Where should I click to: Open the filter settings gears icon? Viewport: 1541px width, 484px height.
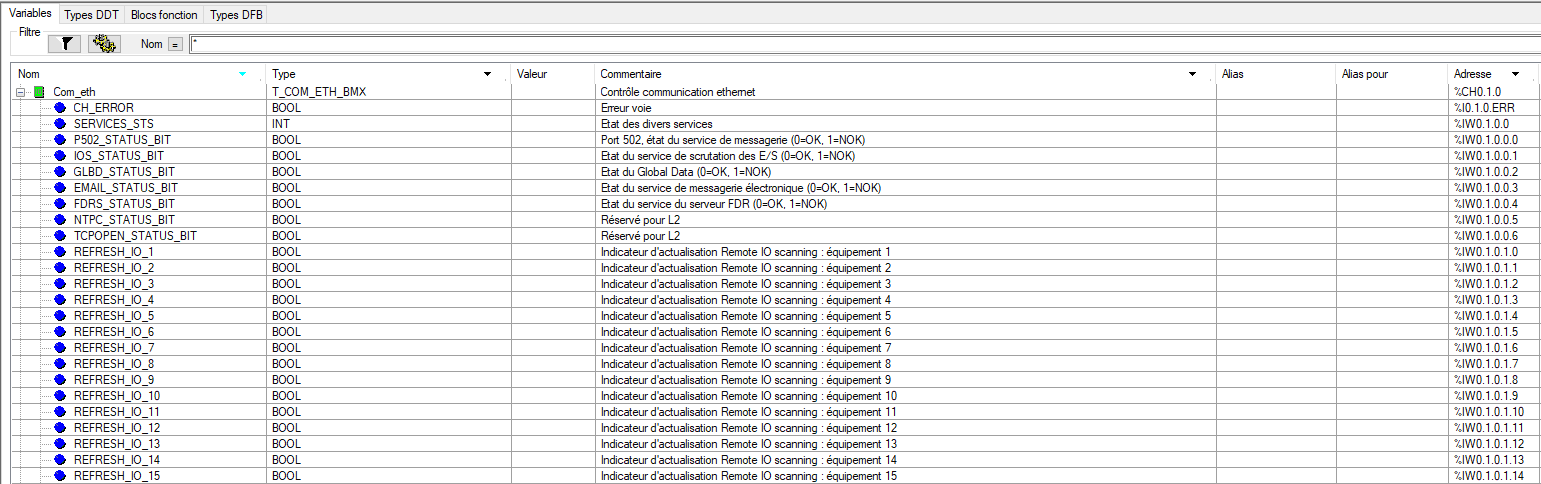point(104,44)
